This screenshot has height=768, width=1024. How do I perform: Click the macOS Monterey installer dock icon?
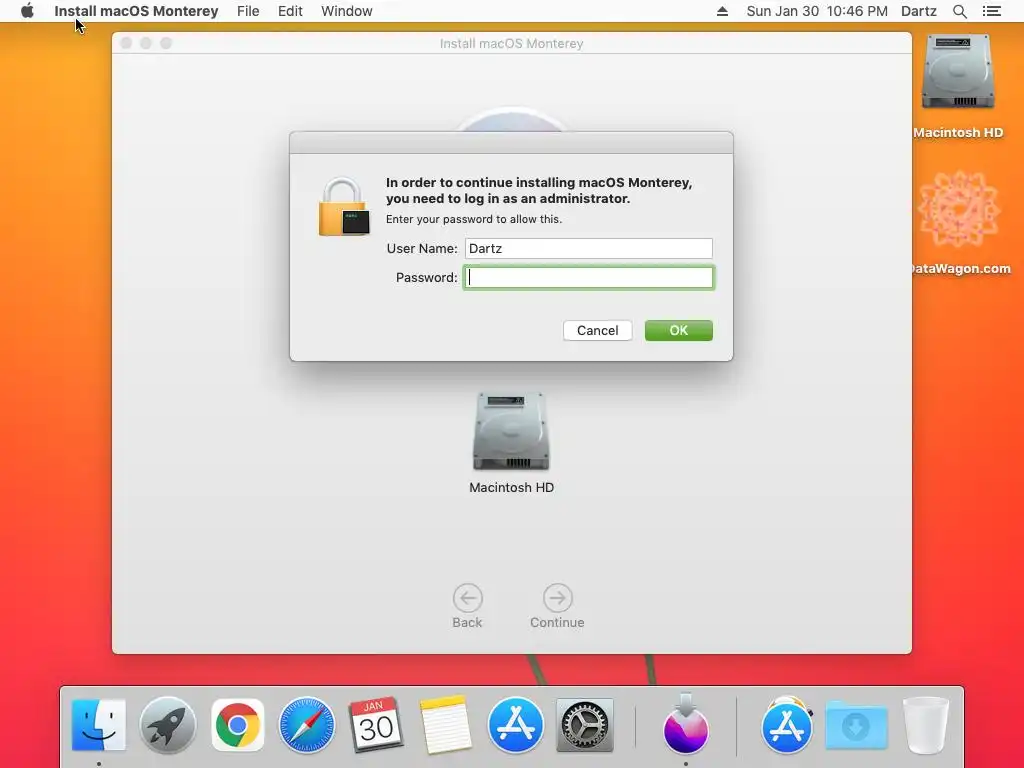(686, 725)
